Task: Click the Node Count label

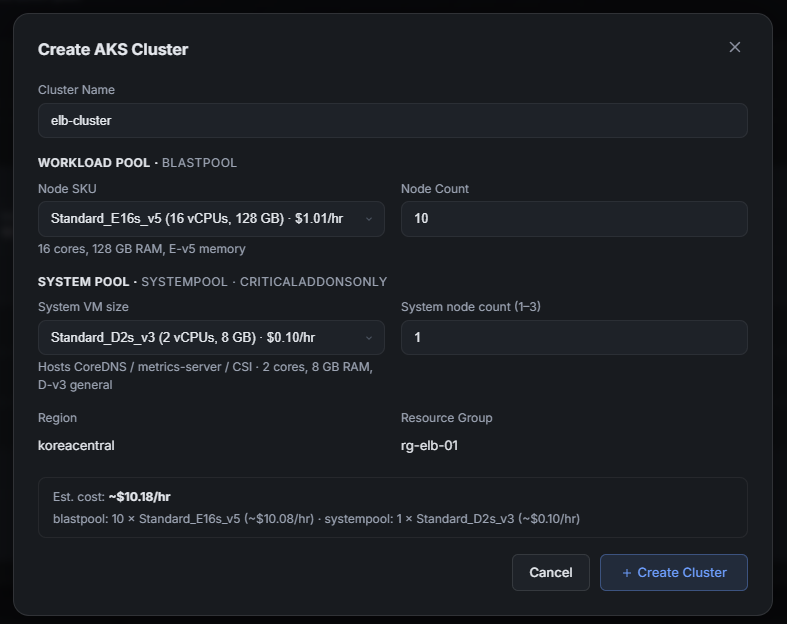Action: (435, 189)
